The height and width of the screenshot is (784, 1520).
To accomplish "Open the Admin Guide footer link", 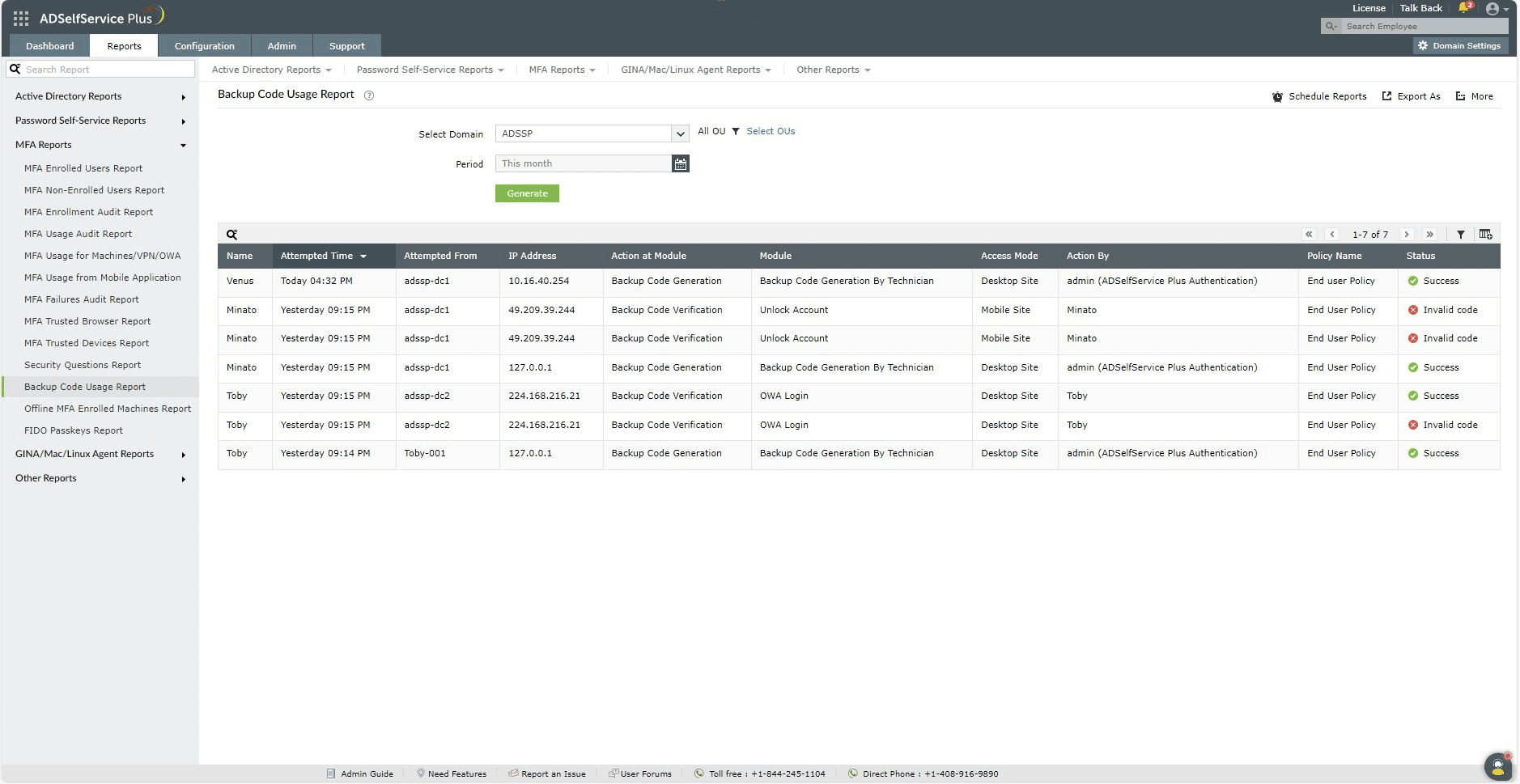I will [x=360, y=773].
